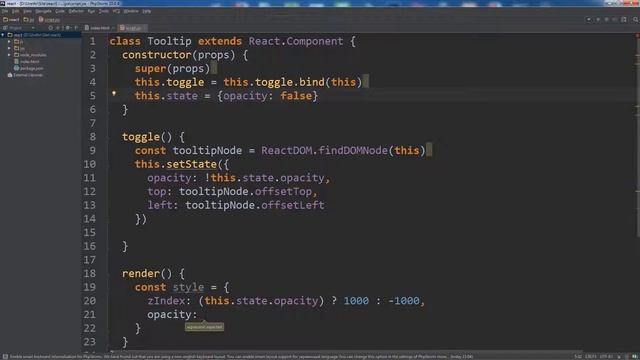Open the Edit menu
Image resolution: width=640 pixels, height=360 pixels.
click(15, 11)
